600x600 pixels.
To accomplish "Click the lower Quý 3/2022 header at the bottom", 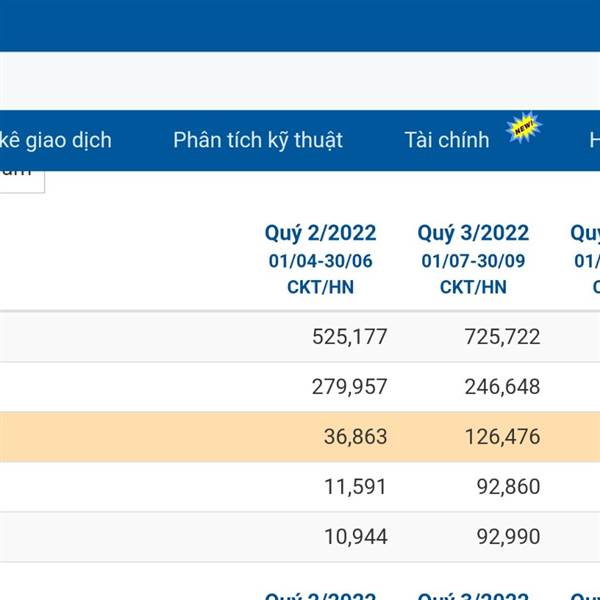I will pyautogui.click(x=473, y=595).
